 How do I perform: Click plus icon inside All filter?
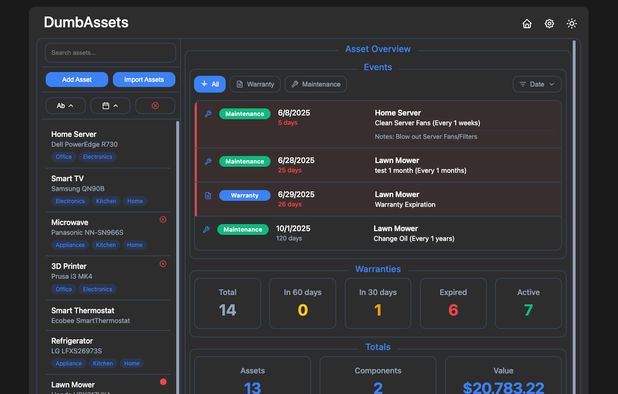pyautogui.click(x=204, y=84)
